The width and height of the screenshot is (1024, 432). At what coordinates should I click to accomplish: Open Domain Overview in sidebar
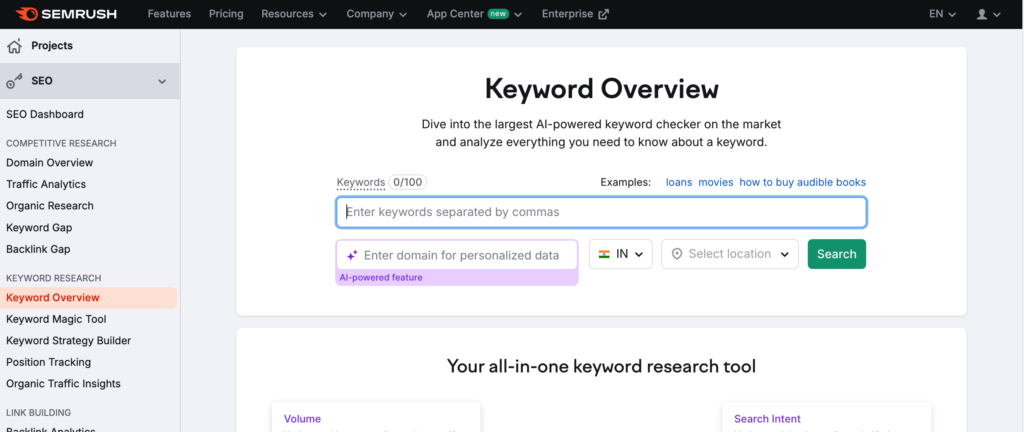(x=50, y=162)
